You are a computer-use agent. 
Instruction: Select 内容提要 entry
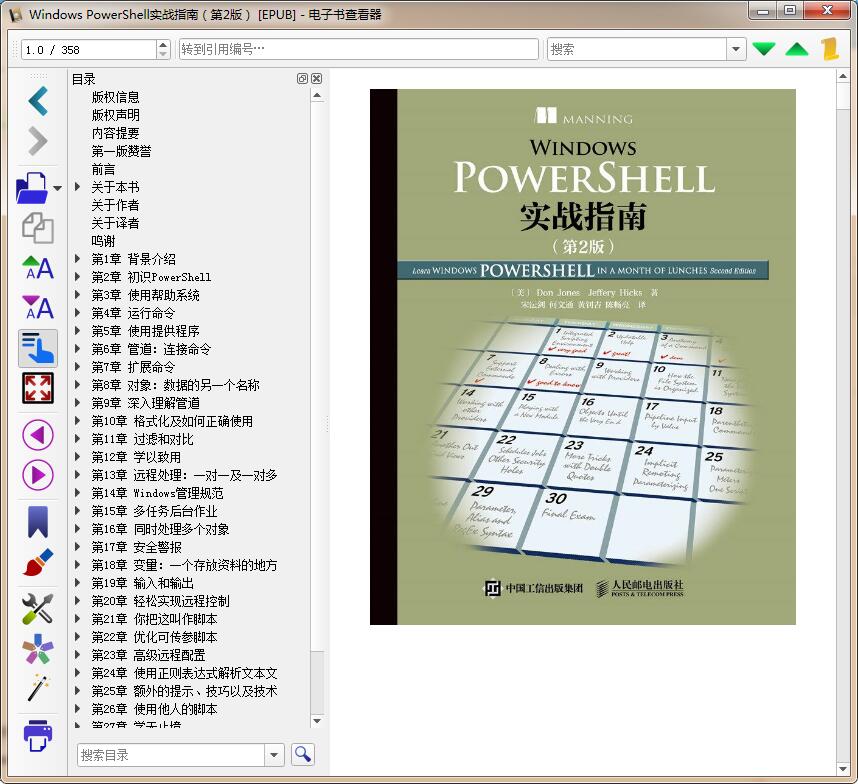pos(115,133)
